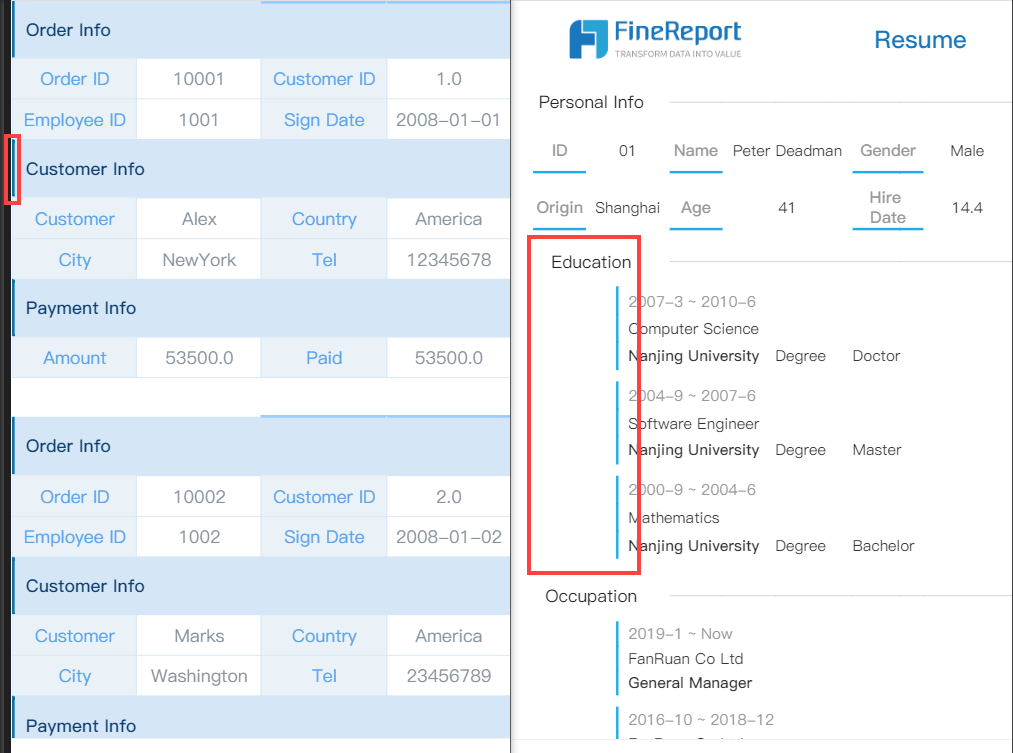The width and height of the screenshot is (1013, 753).
Task: Click the Payment Info section header
Action: coord(79,308)
